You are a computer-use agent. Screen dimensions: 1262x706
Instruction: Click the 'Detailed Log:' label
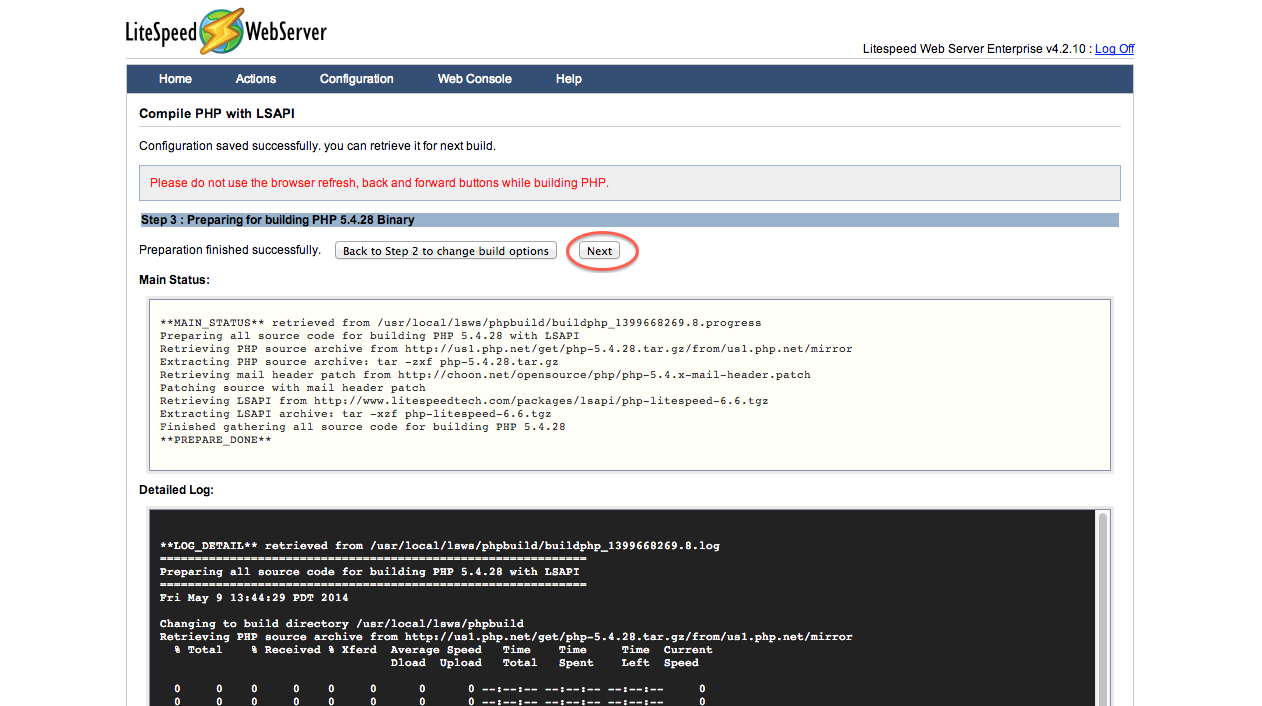pos(176,490)
